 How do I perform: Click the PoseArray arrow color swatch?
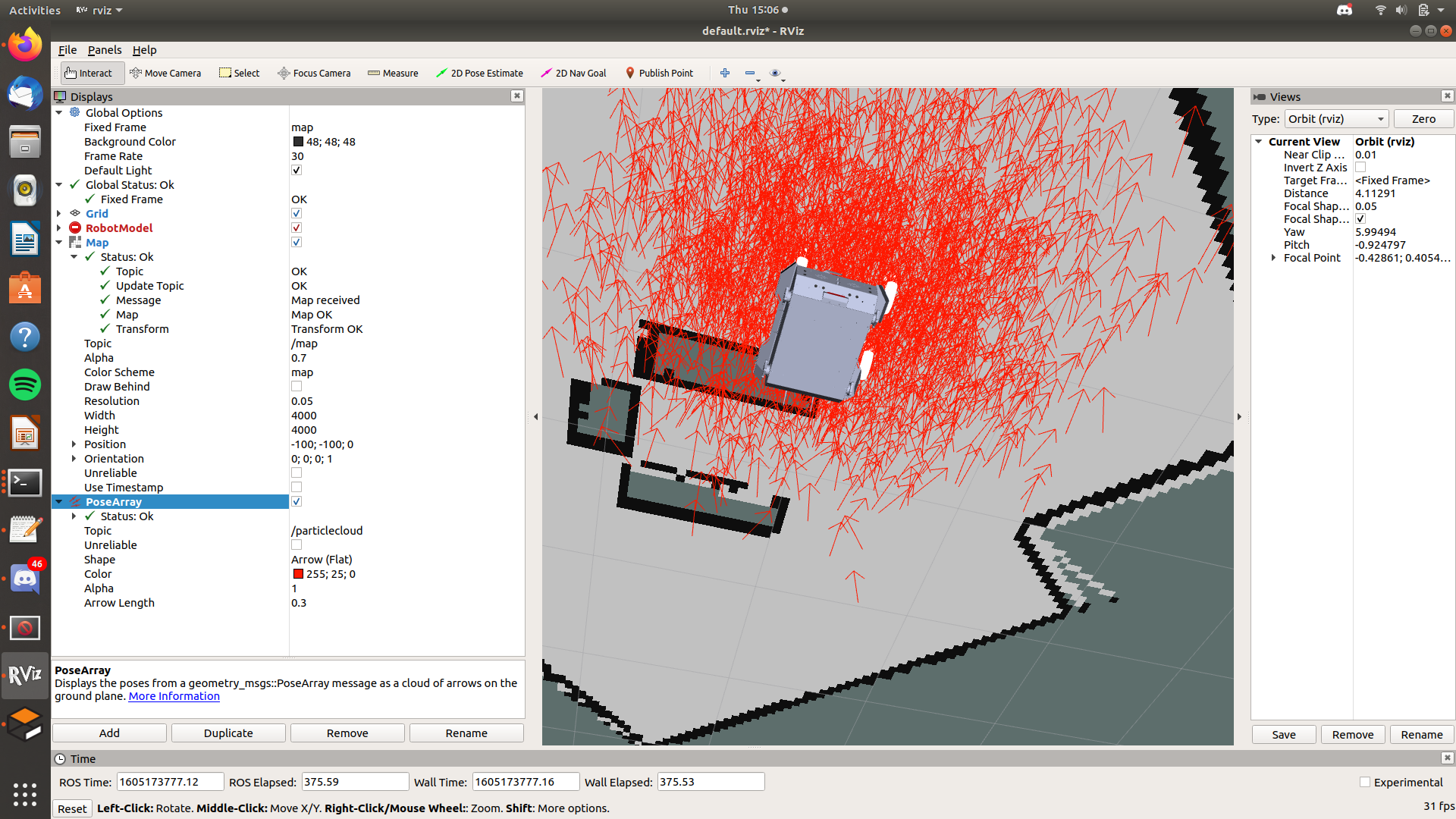(x=298, y=573)
